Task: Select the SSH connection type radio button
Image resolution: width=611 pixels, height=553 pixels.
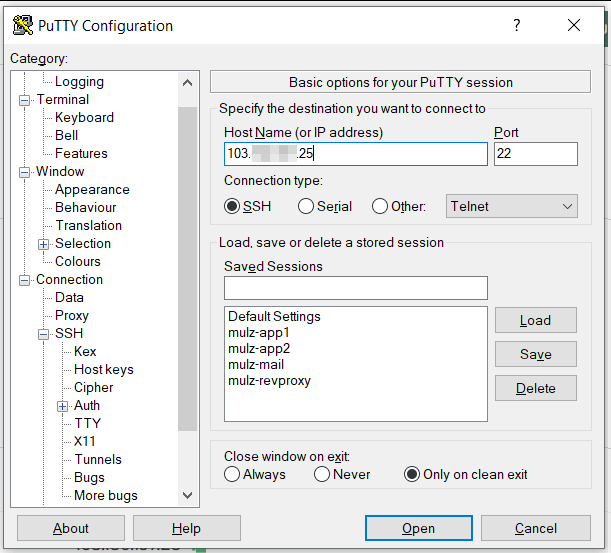Action: pos(233,207)
